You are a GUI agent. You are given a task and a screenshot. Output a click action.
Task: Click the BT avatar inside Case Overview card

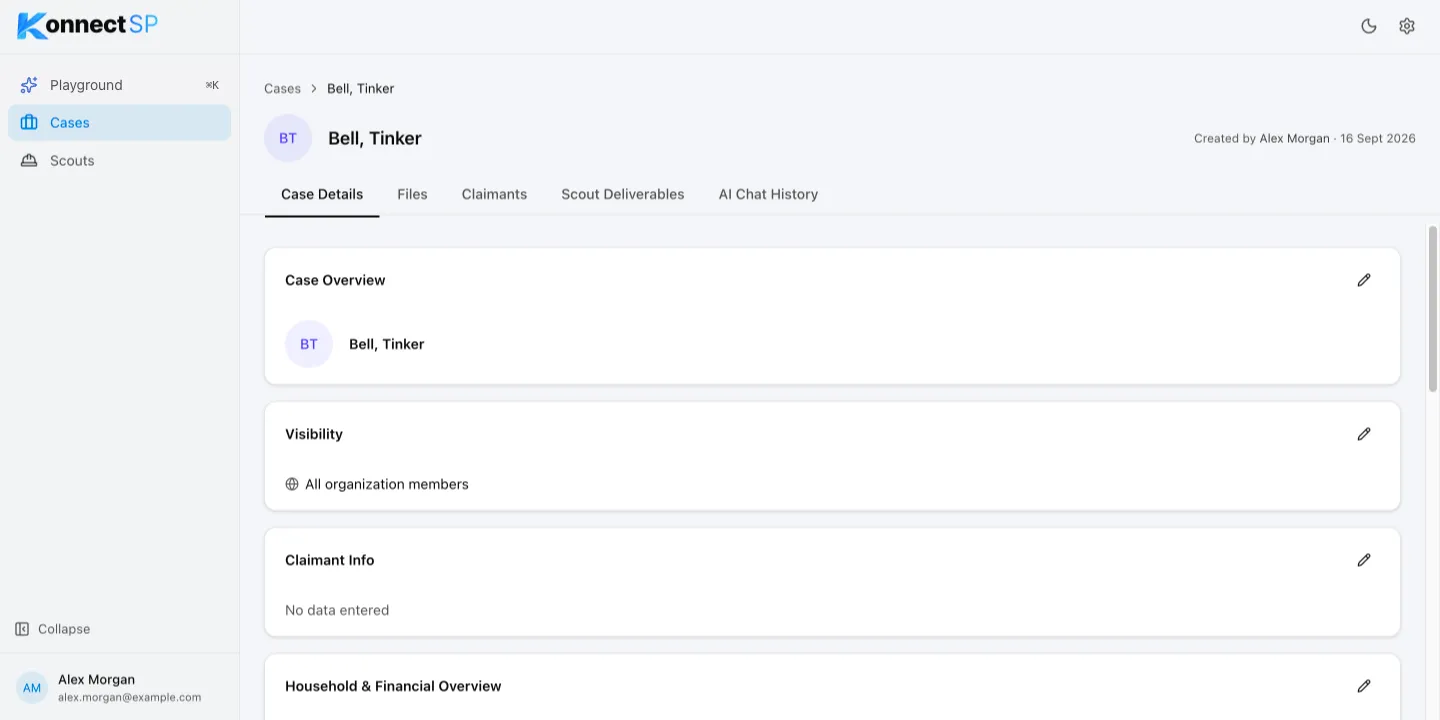click(309, 344)
